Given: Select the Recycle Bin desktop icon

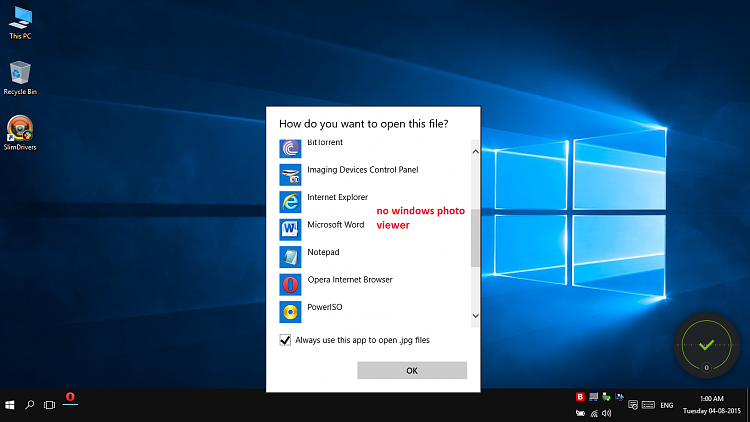Looking at the screenshot, I should point(20,78).
